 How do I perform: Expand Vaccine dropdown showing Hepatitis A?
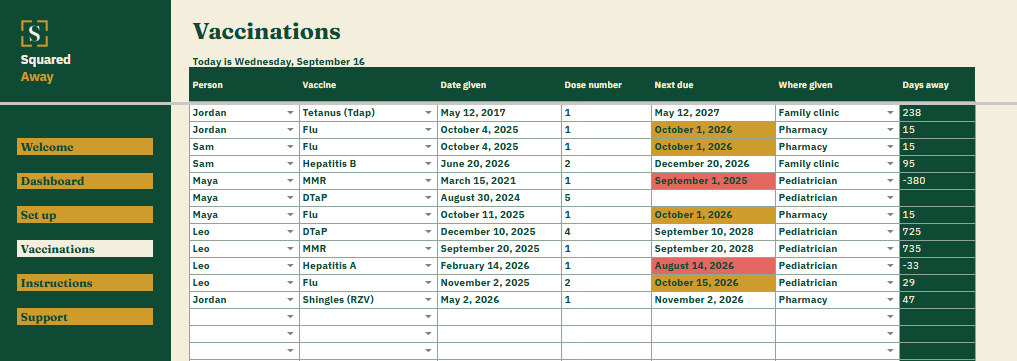coord(428,266)
